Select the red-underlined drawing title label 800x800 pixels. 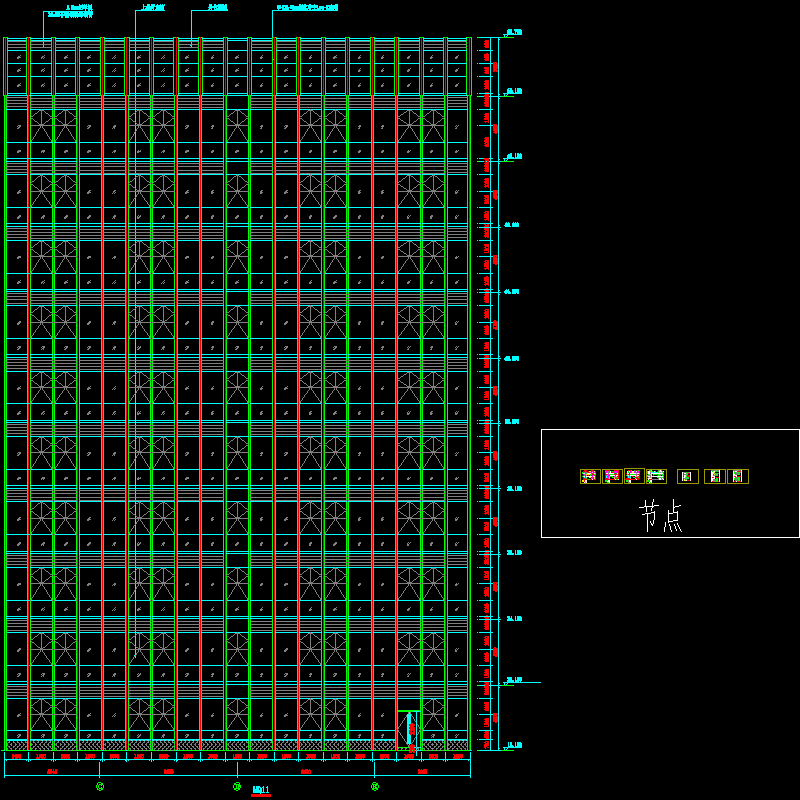(x=261, y=790)
